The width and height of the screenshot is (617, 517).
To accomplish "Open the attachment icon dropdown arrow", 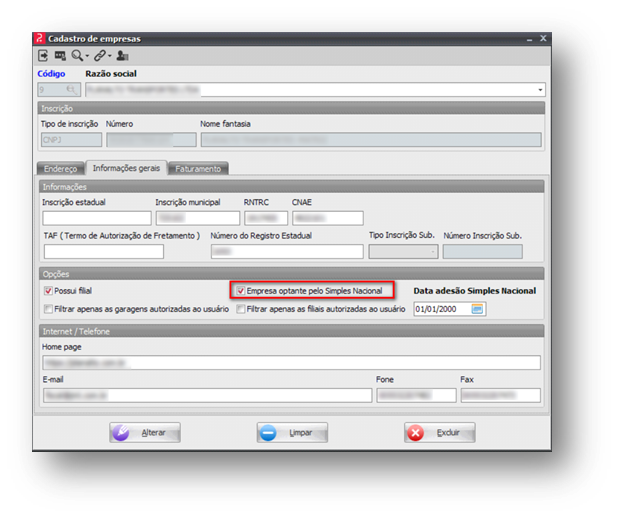I will (110, 56).
